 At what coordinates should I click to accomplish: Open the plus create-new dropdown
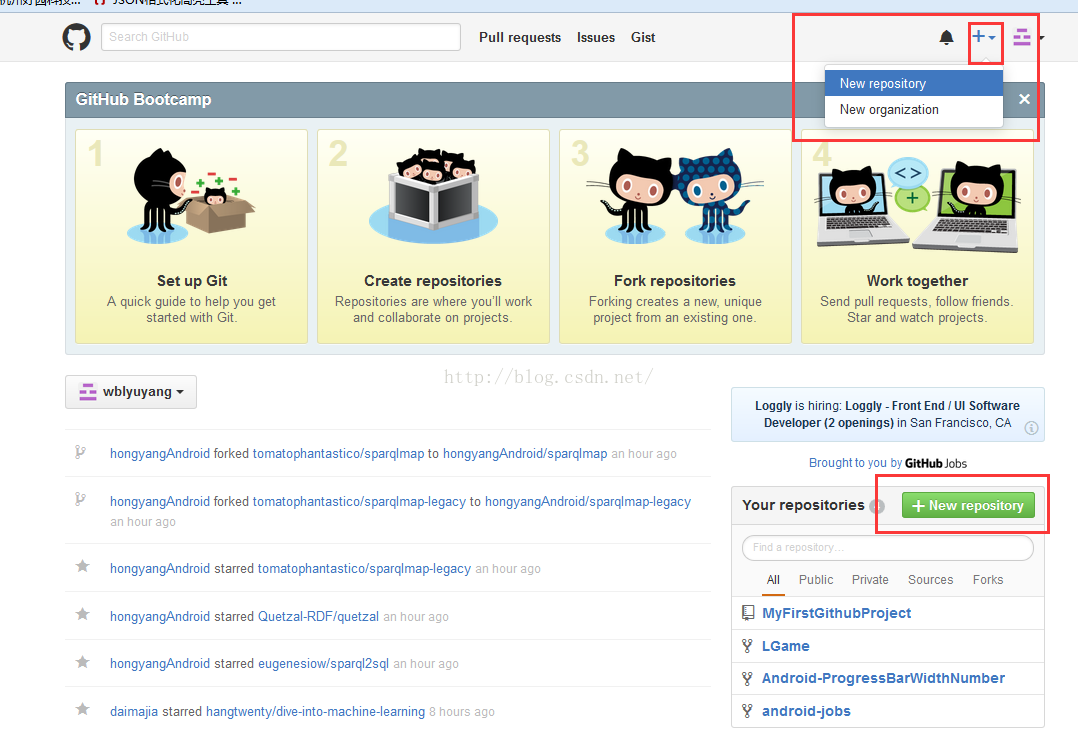click(x=984, y=36)
